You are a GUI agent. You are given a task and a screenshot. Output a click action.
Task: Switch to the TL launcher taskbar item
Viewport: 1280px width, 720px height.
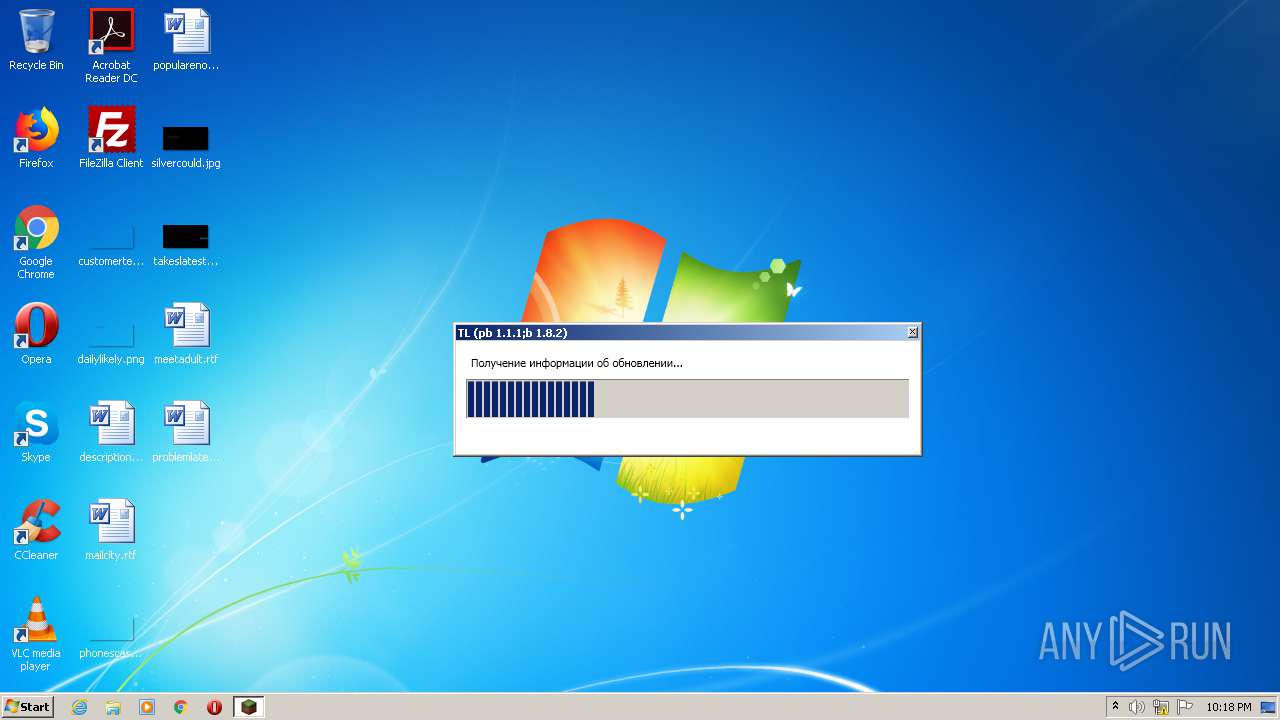[x=248, y=707]
